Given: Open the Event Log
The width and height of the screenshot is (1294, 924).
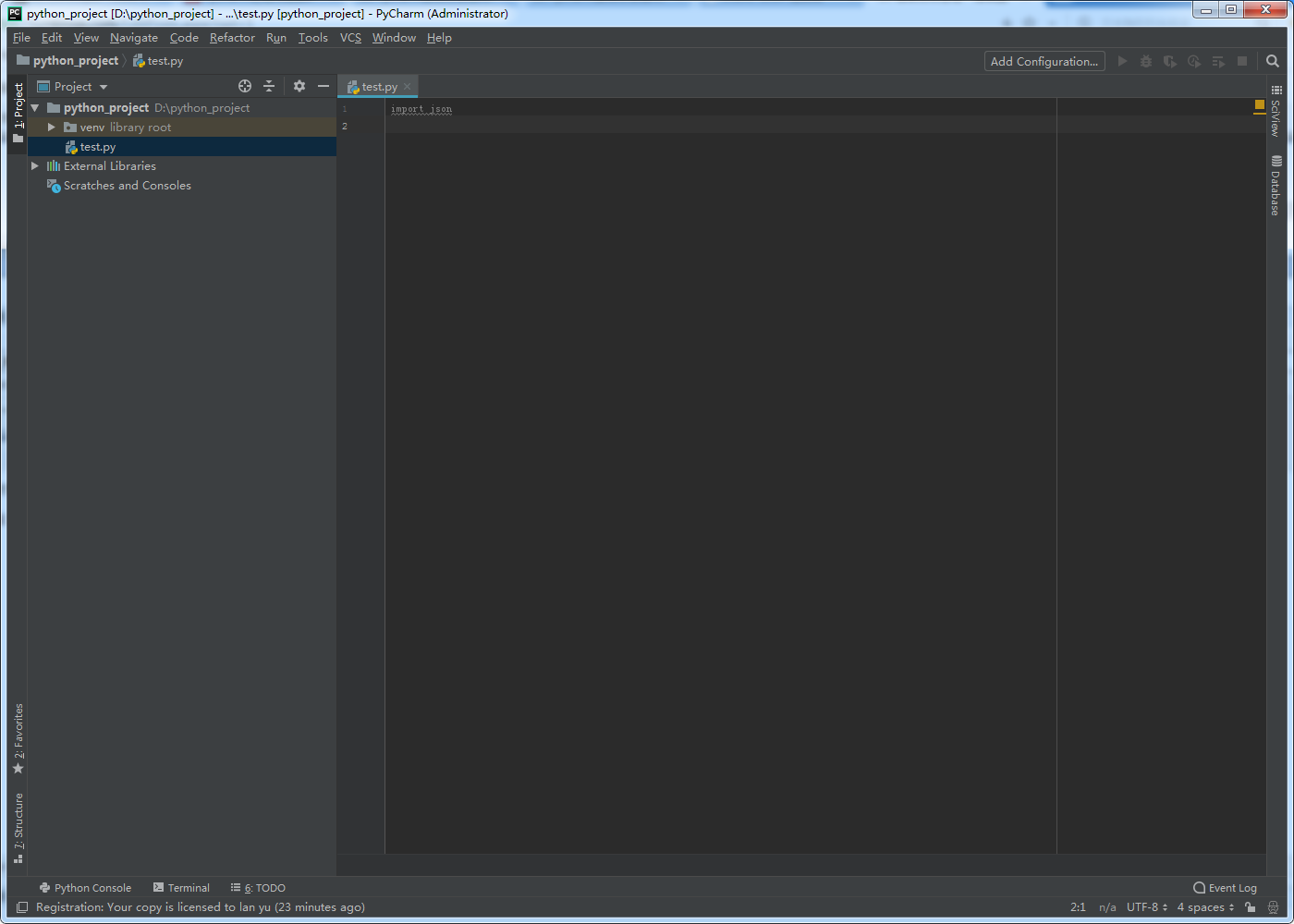Looking at the screenshot, I should [1225, 888].
